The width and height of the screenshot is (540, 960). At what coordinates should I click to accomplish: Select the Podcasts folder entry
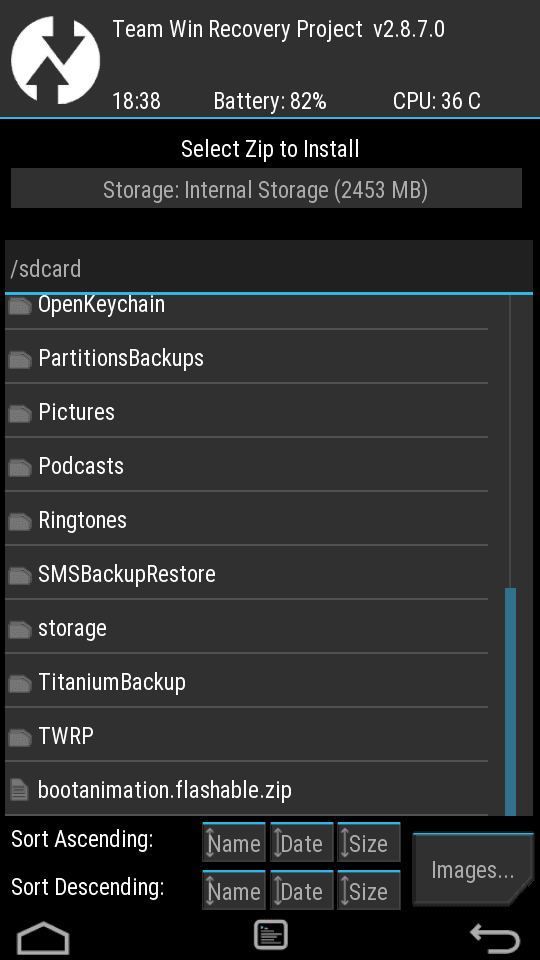tap(246, 466)
